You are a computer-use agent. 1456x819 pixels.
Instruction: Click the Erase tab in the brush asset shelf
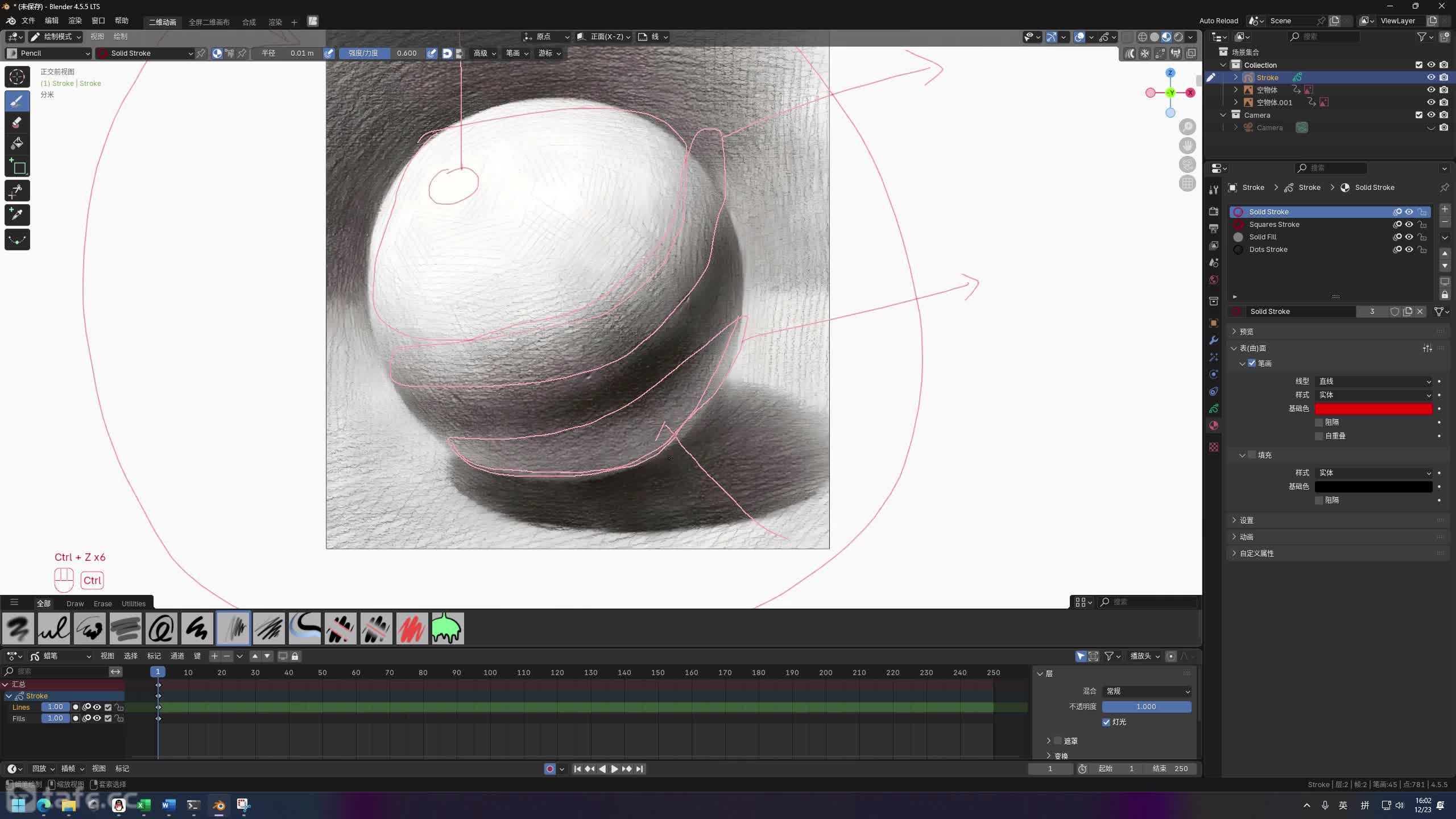click(102, 603)
